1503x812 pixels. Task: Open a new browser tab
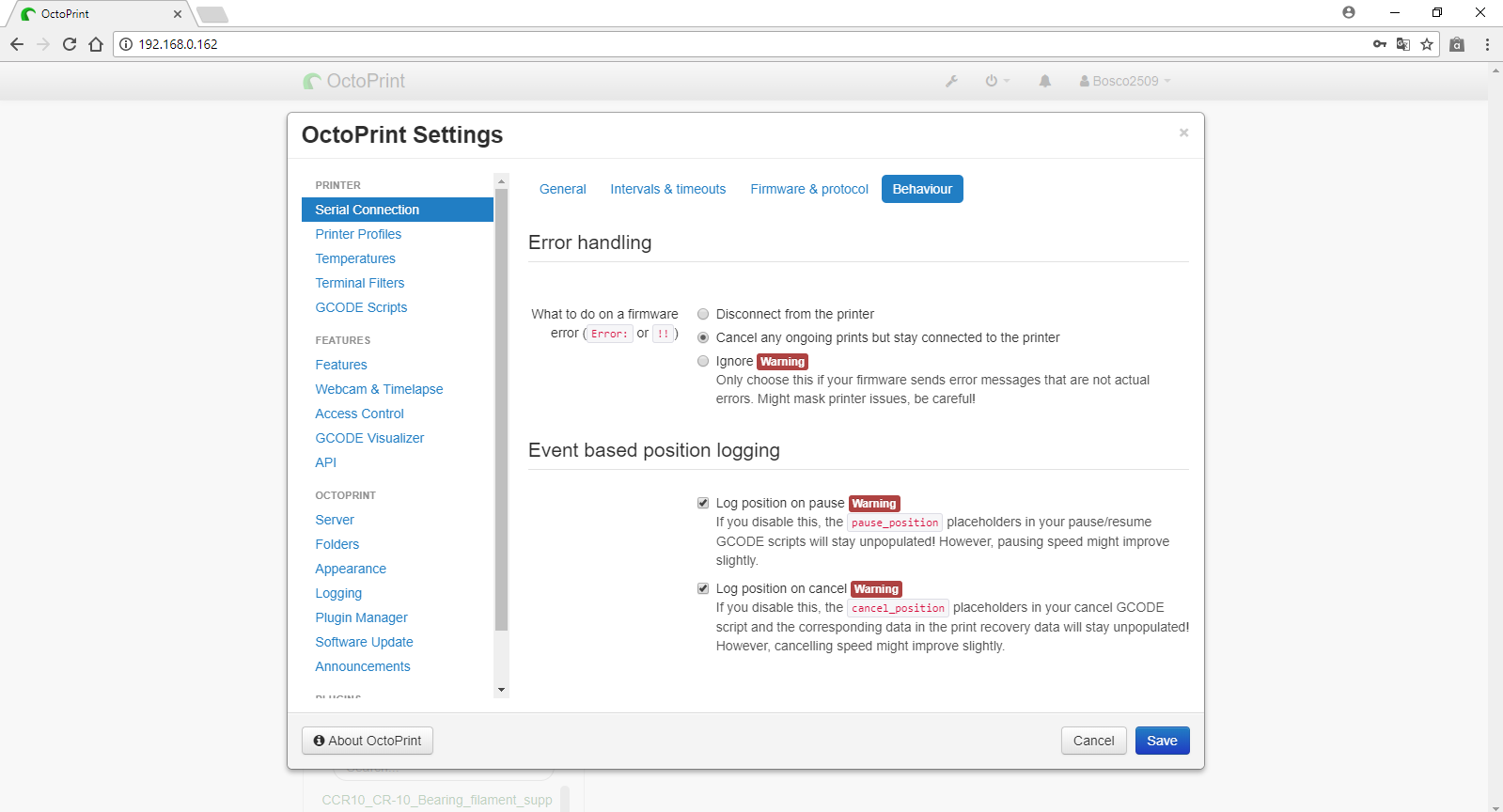(x=212, y=14)
